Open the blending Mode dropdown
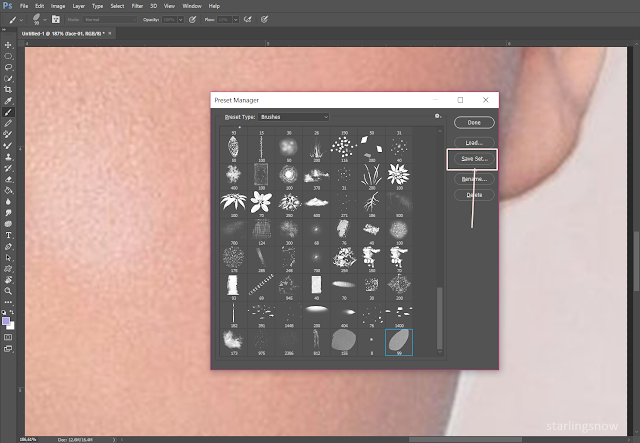 pyautogui.click(x=110, y=19)
